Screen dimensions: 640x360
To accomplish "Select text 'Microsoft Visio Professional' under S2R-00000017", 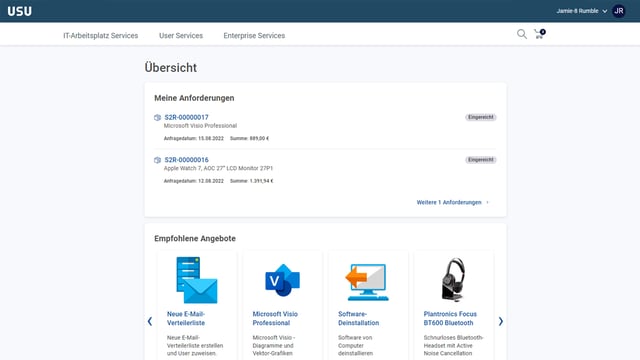I will [x=200, y=126].
